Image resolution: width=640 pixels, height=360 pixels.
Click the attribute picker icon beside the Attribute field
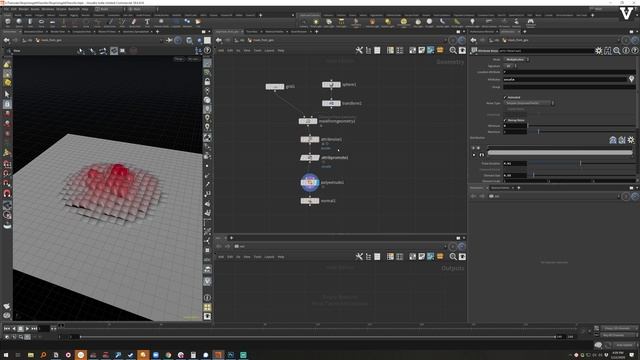coord(631,79)
